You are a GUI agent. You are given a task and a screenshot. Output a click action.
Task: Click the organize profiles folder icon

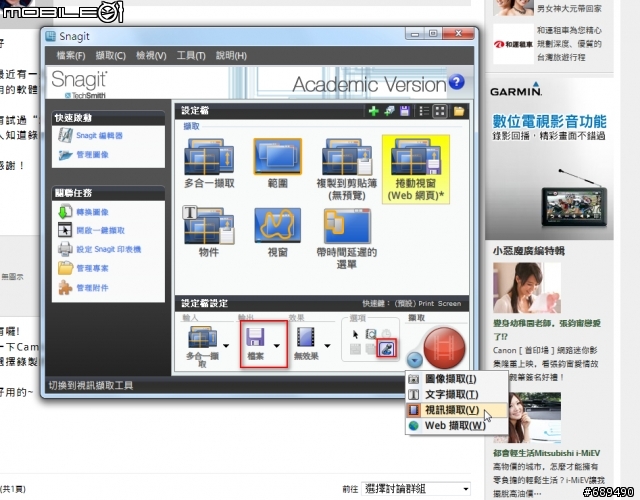[459, 111]
